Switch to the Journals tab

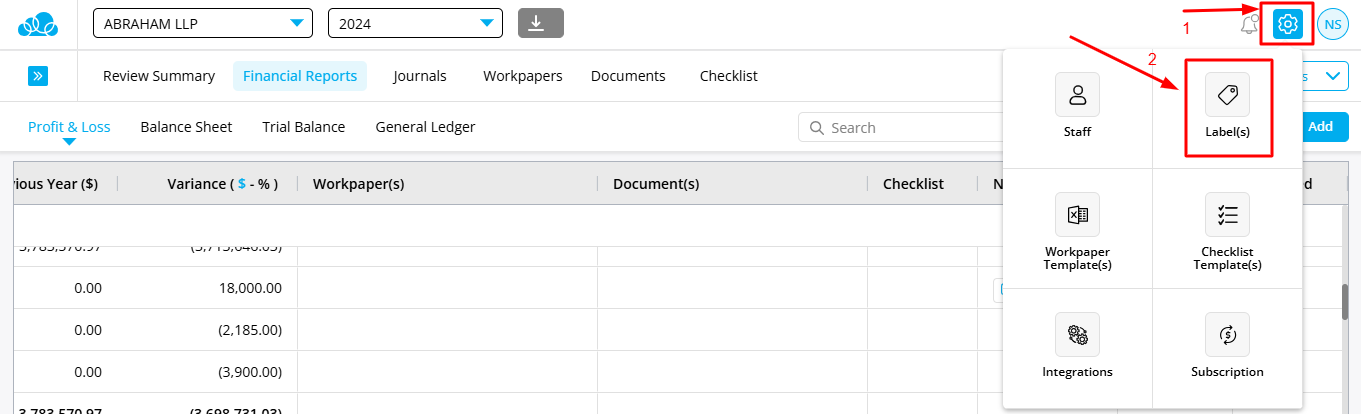pyautogui.click(x=420, y=76)
